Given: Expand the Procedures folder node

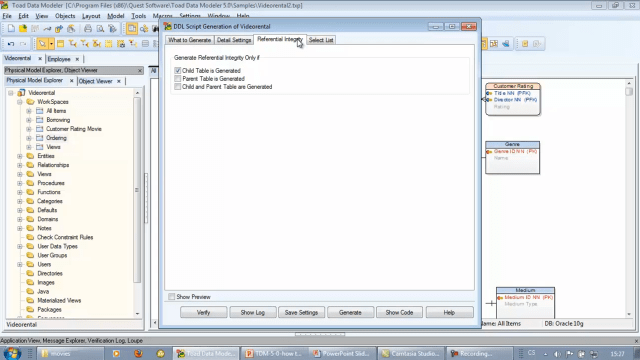Looking at the screenshot, I should (x=20, y=183).
